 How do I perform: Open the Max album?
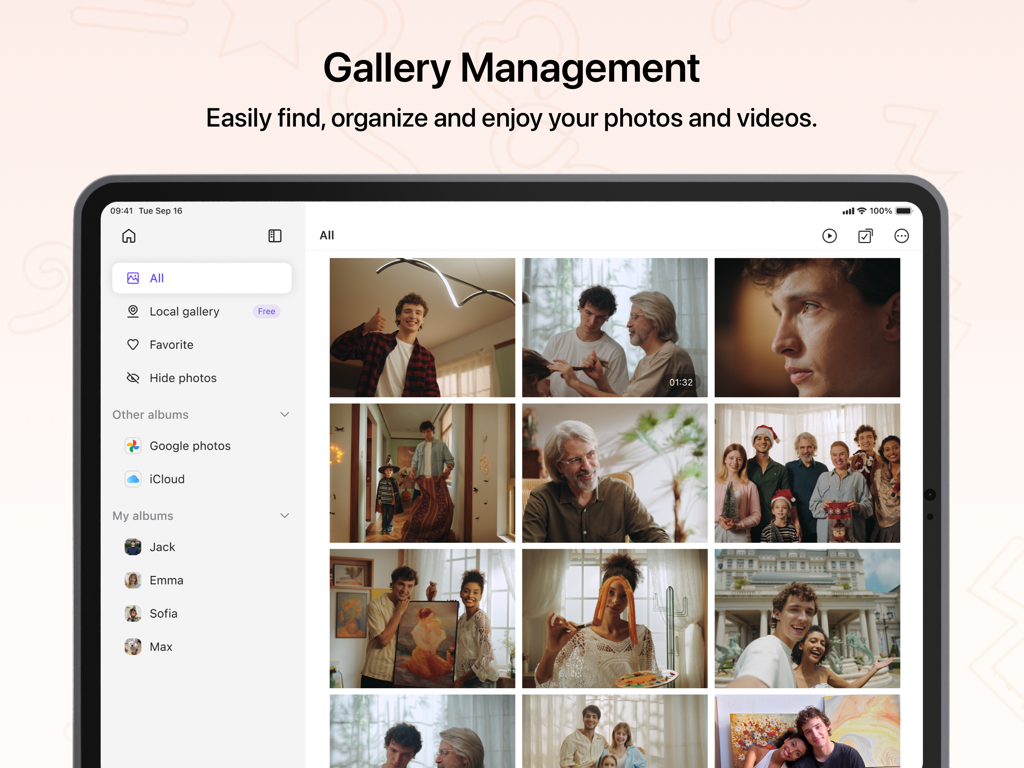pyautogui.click(x=158, y=647)
